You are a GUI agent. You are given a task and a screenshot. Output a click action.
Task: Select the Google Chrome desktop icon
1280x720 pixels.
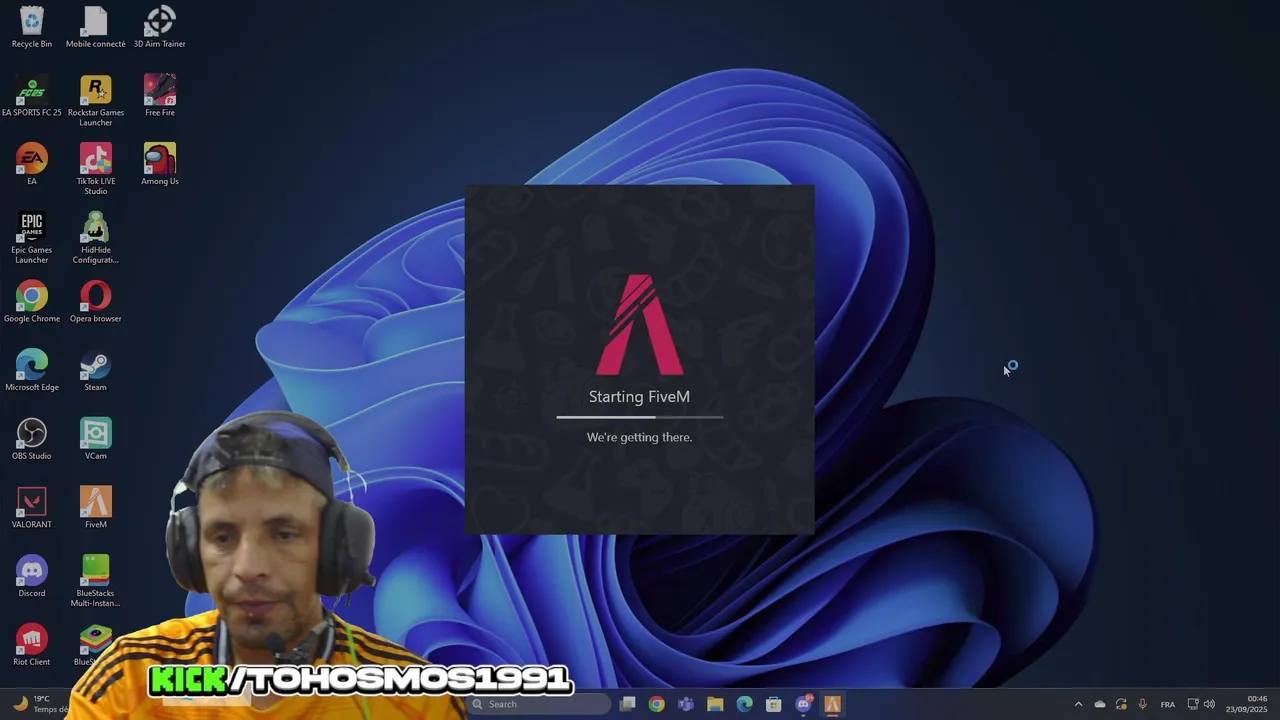tap(32, 302)
